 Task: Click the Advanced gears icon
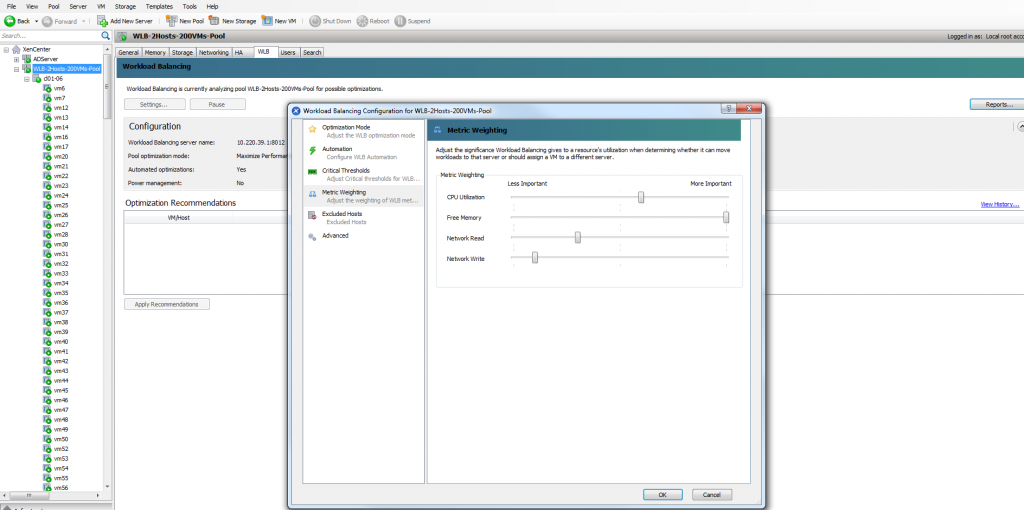coord(313,236)
